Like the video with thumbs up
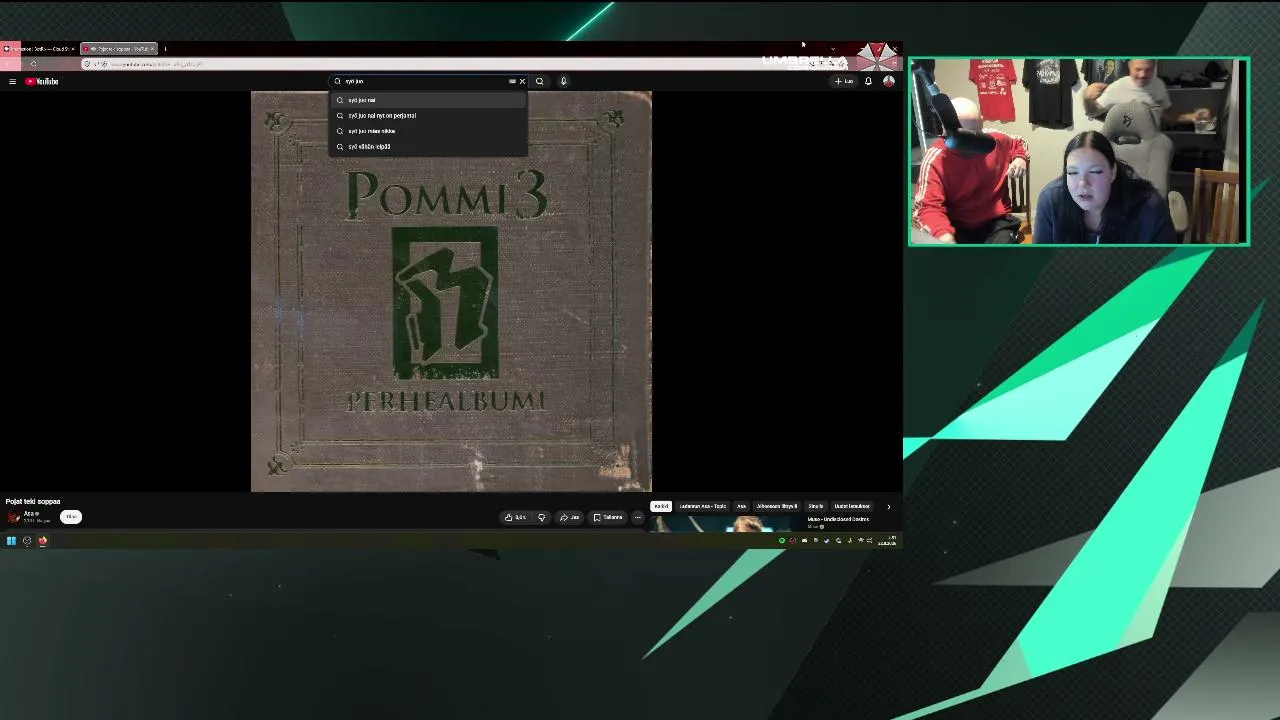 pyautogui.click(x=515, y=517)
